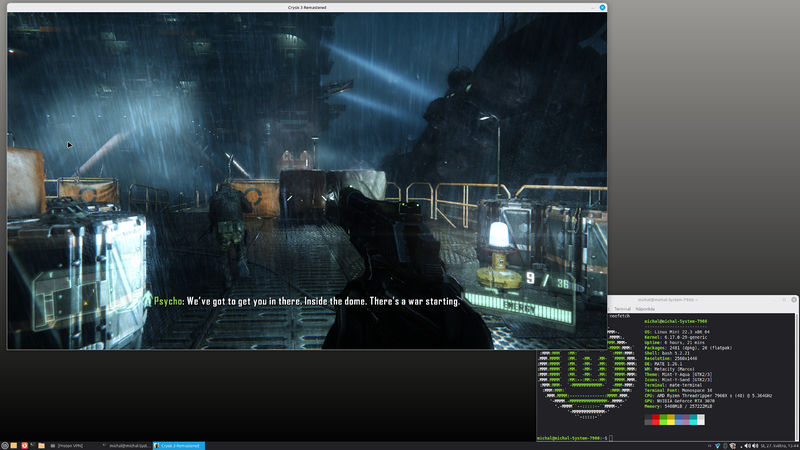The image size is (800, 450).
Task: Click the terminal vertical scrollbar
Action: point(796,377)
